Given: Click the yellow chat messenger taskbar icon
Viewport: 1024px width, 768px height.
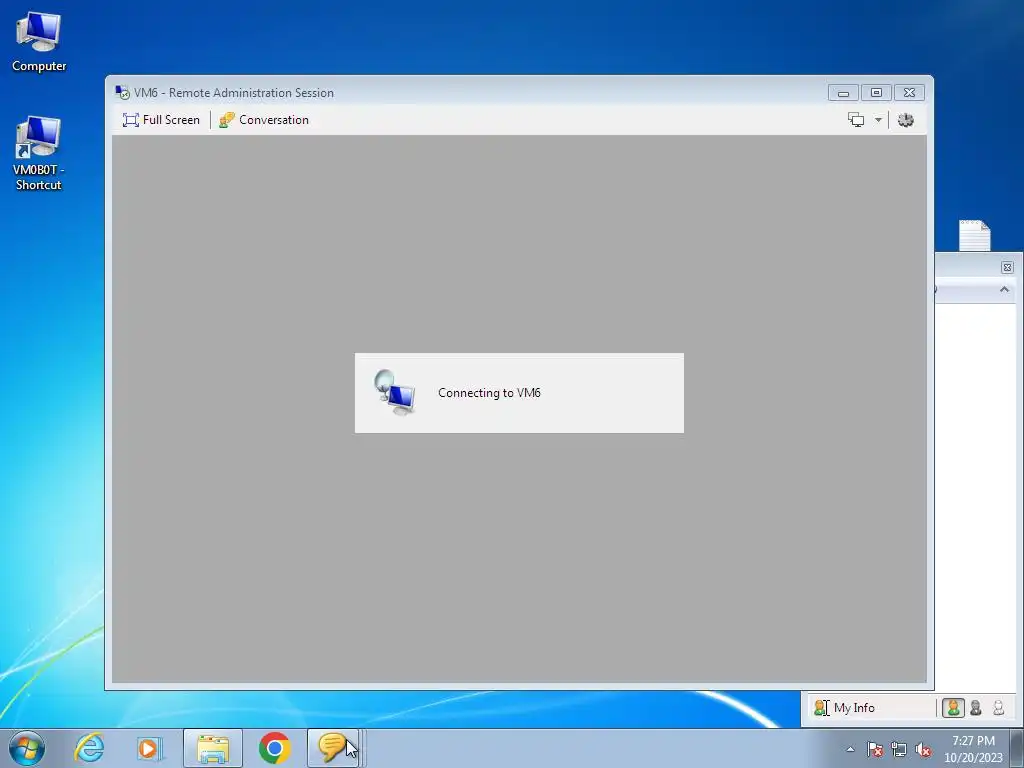Looking at the screenshot, I should [x=332, y=748].
